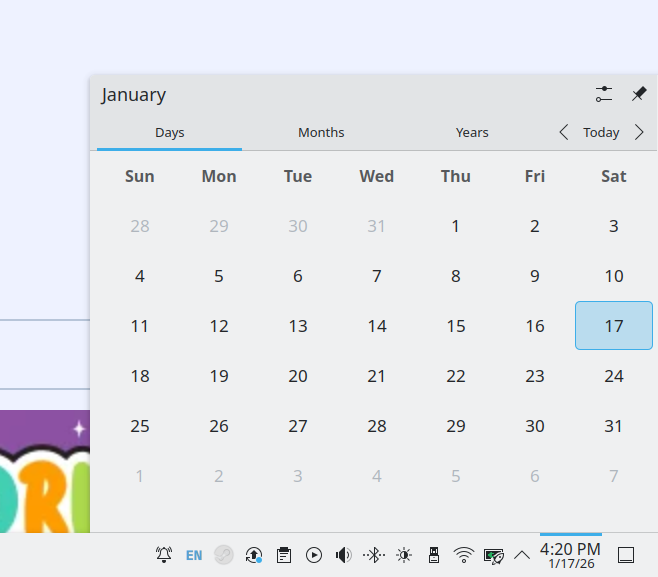Choose day 12 in the grid
Image resolution: width=658 pixels, height=577 pixels.
coord(219,326)
